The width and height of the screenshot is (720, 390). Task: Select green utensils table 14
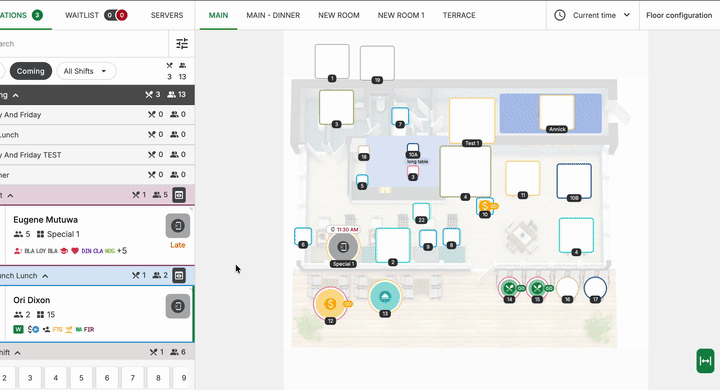click(x=509, y=288)
